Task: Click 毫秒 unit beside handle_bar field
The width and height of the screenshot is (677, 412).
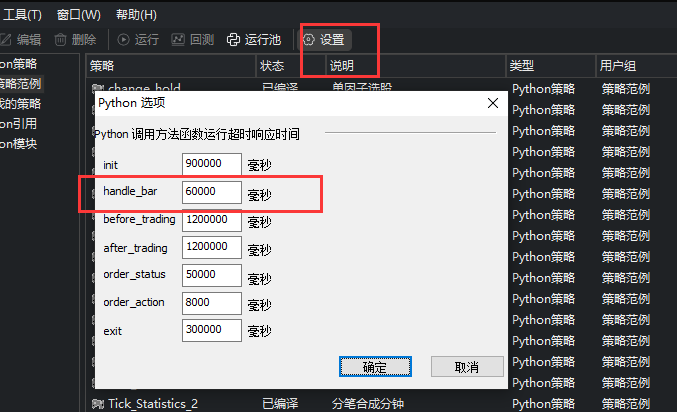Action: coord(259,195)
